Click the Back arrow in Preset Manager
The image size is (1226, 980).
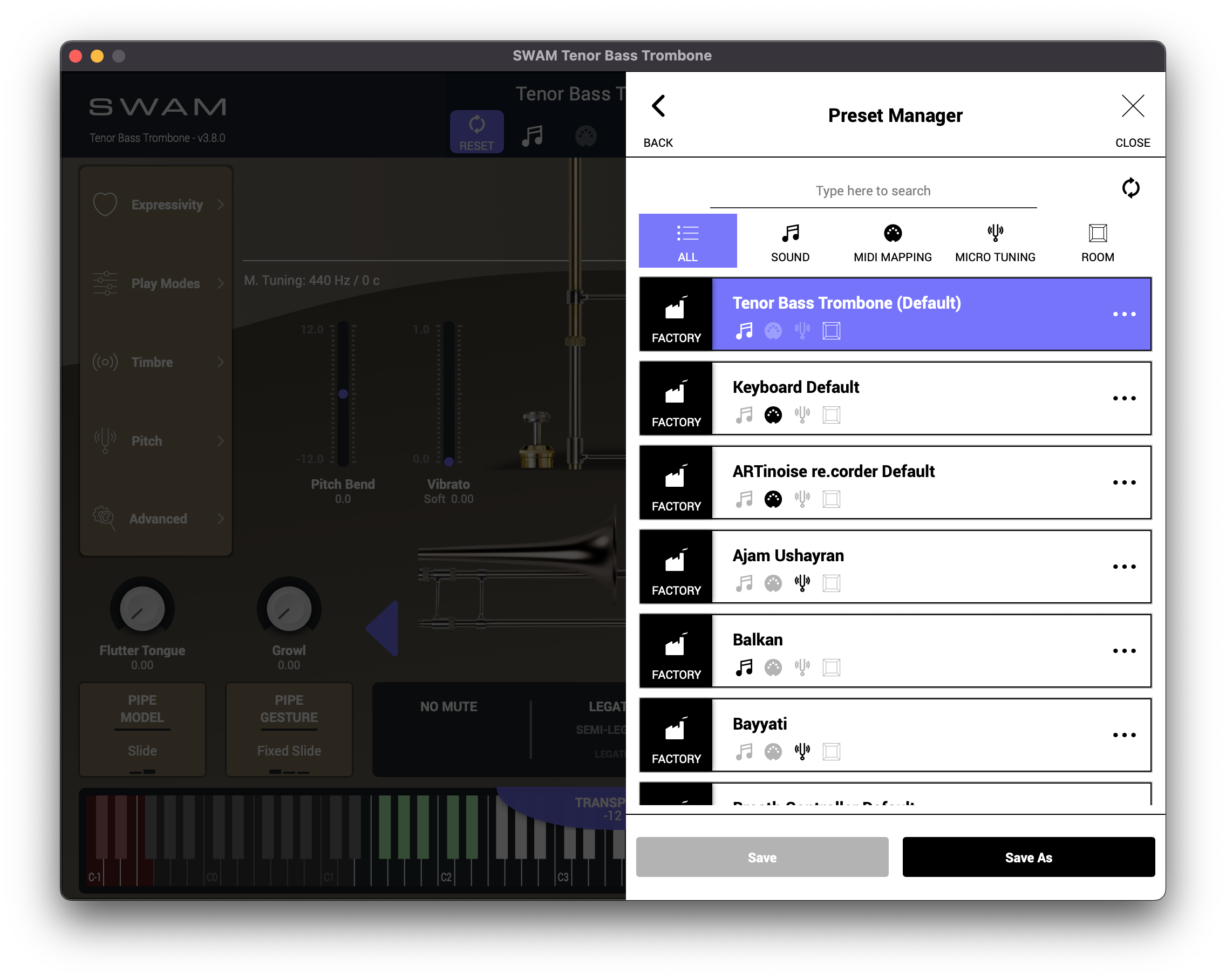658,106
